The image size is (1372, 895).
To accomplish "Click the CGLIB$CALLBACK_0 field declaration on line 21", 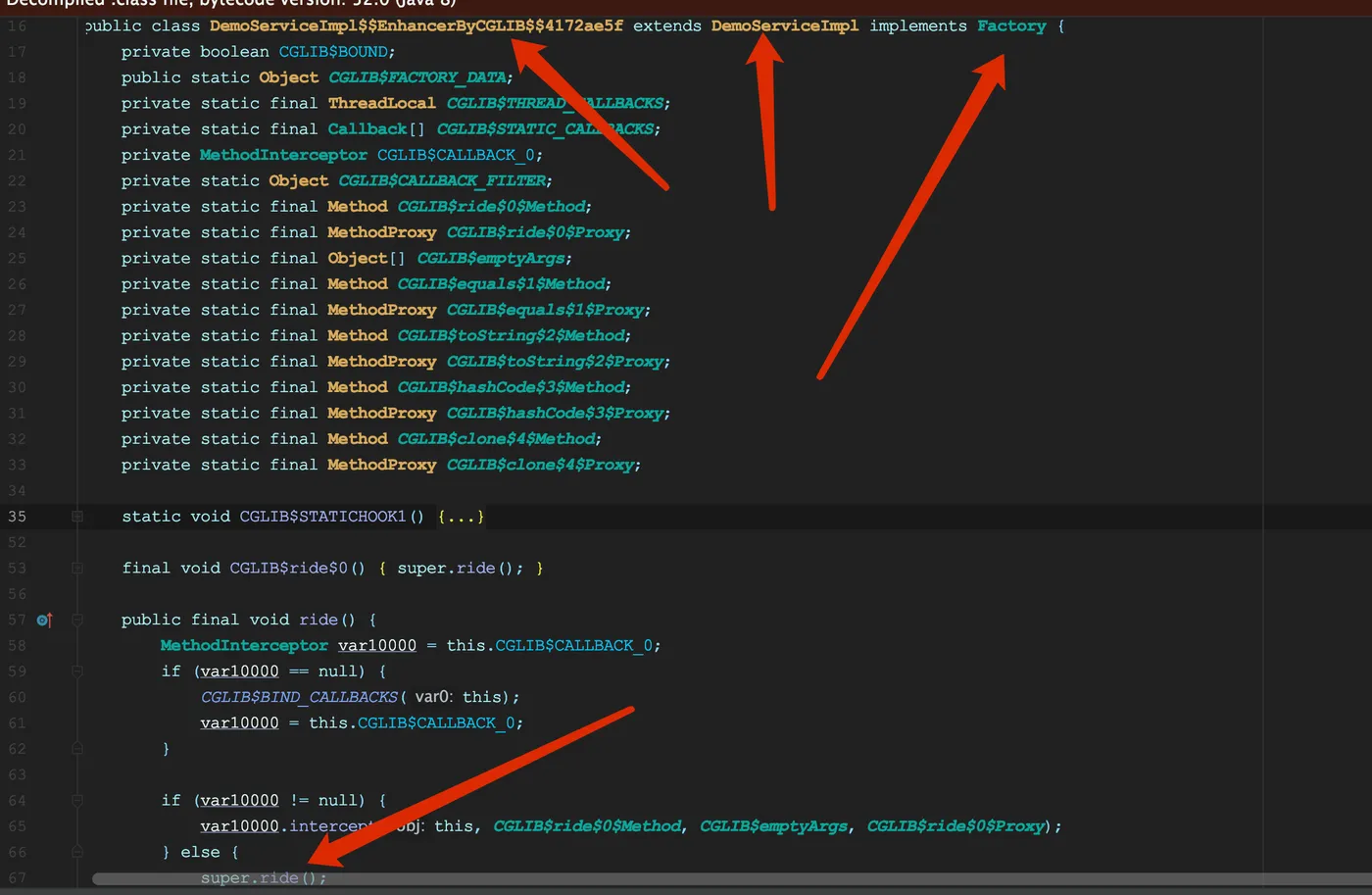I will [457, 155].
